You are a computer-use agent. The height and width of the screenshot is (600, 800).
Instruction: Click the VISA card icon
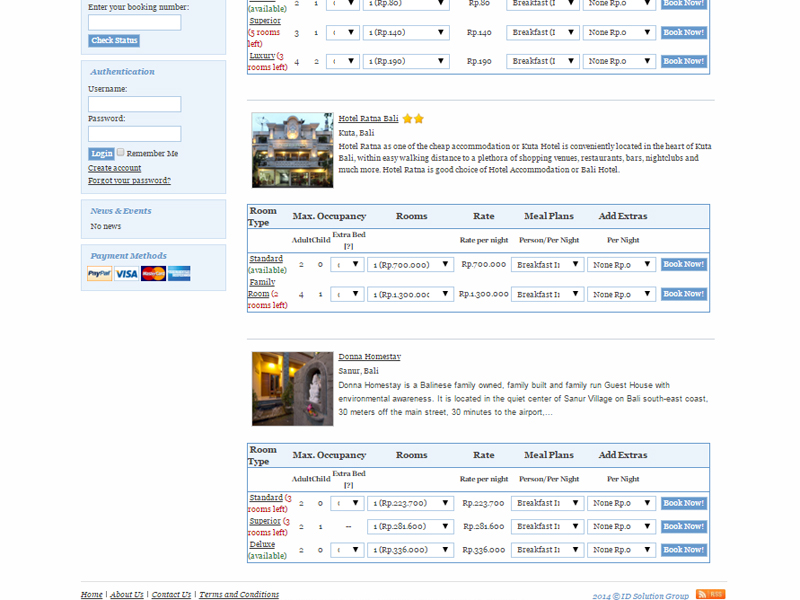[x=126, y=274]
